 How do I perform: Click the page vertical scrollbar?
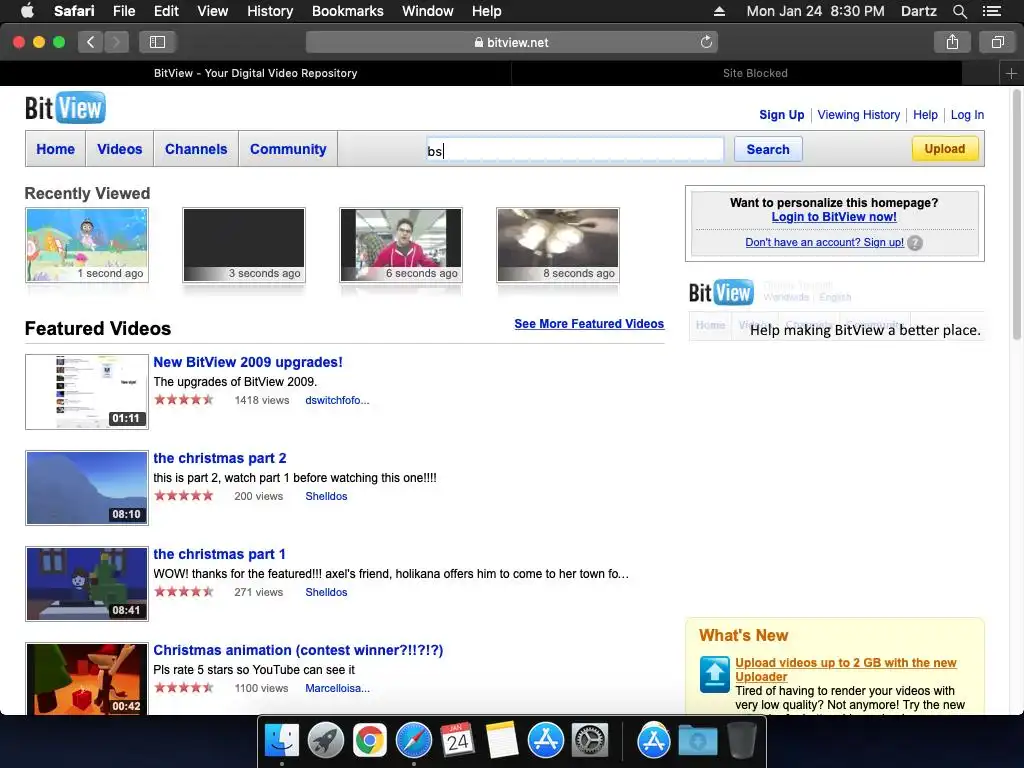(x=1017, y=216)
